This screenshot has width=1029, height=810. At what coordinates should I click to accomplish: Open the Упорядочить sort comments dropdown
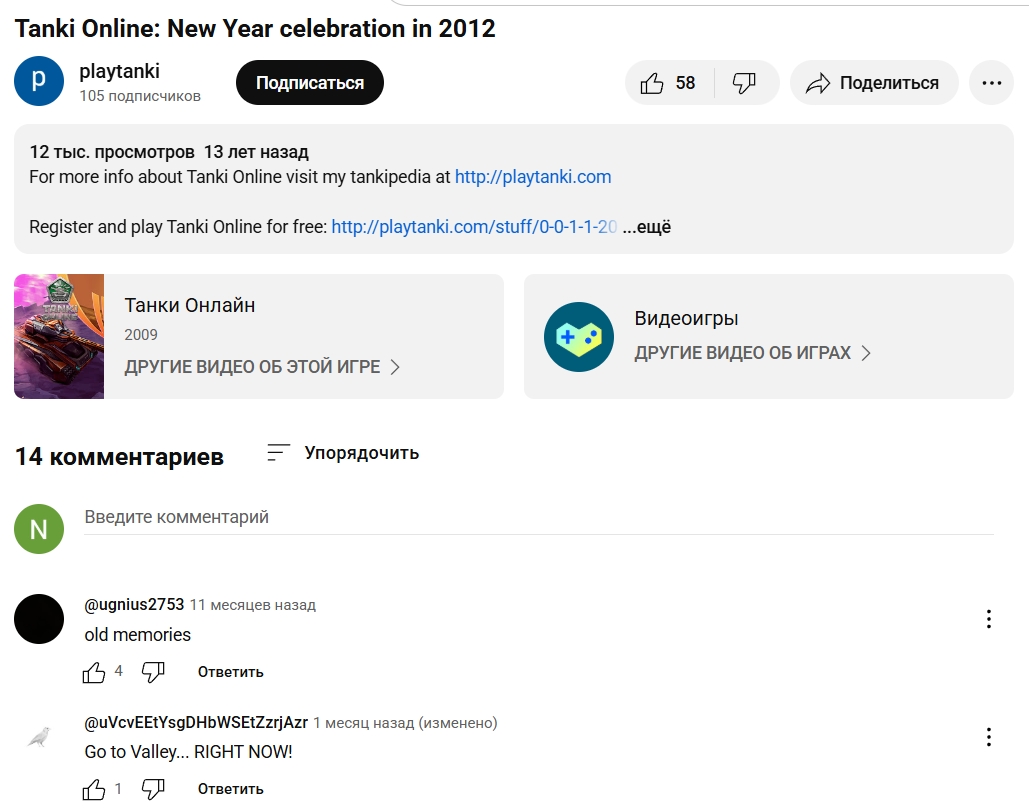pyautogui.click(x=343, y=453)
